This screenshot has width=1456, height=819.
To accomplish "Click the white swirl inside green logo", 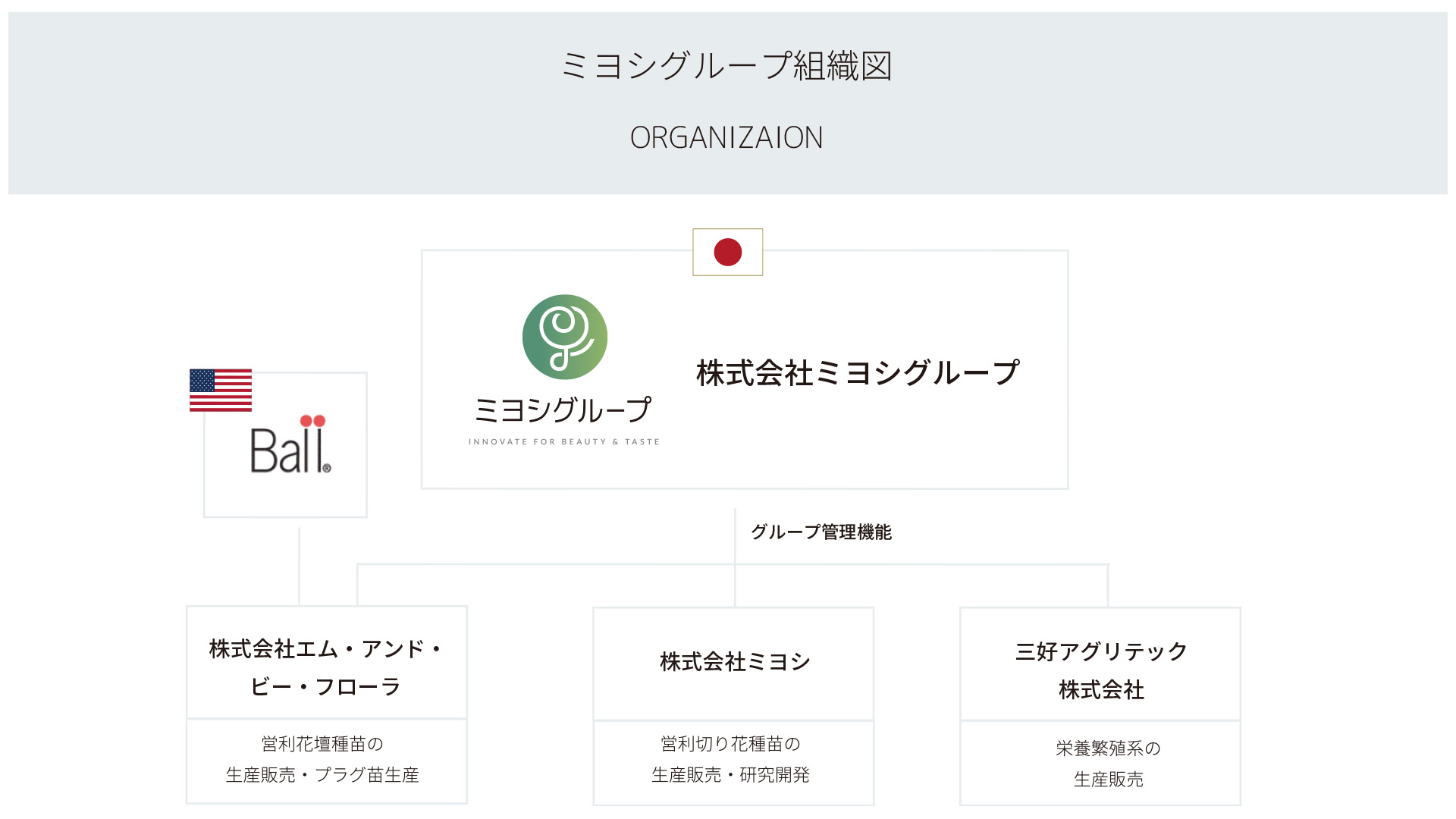I will (x=565, y=334).
